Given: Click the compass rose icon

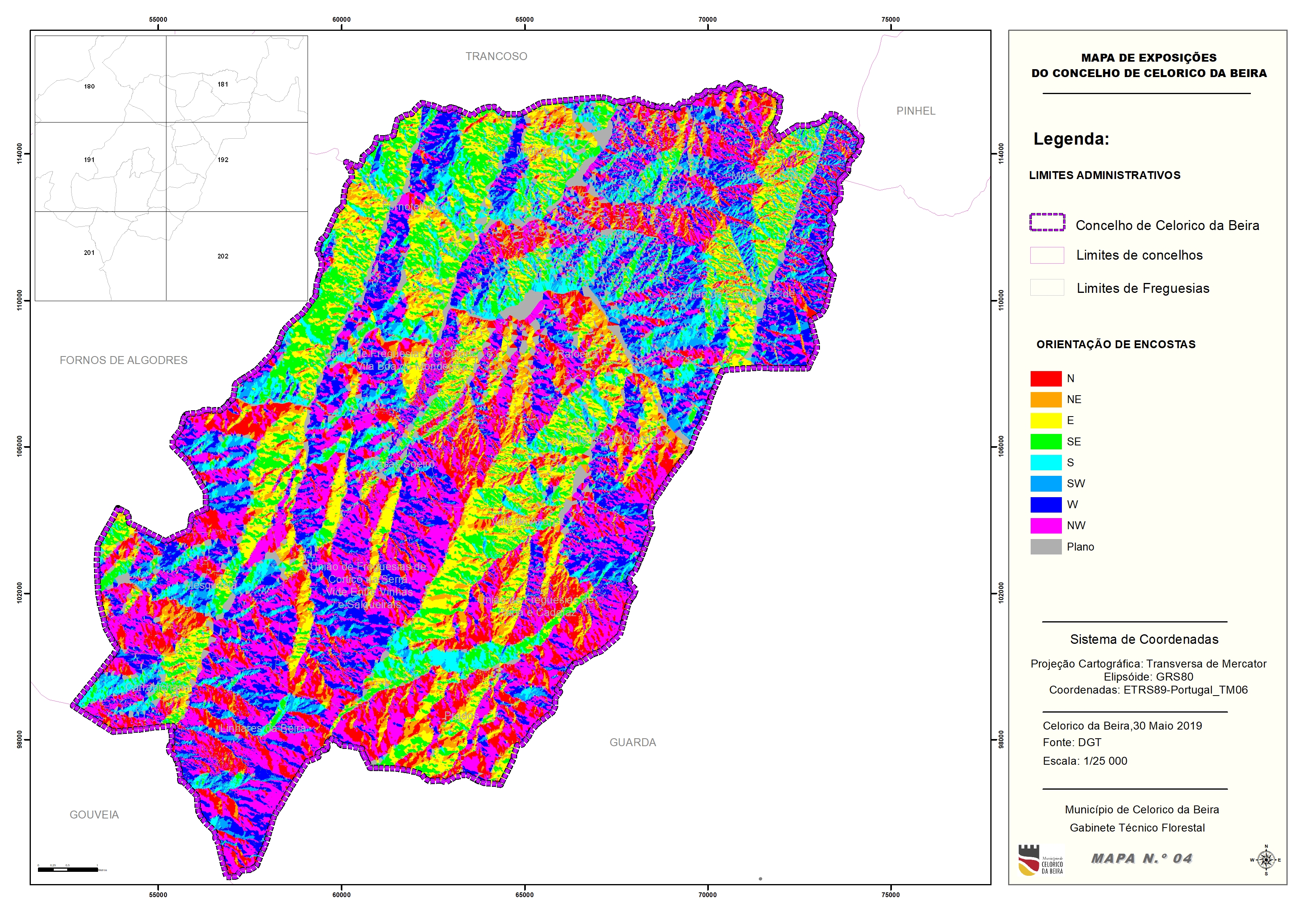Looking at the screenshot, I should coord(1265,860).
